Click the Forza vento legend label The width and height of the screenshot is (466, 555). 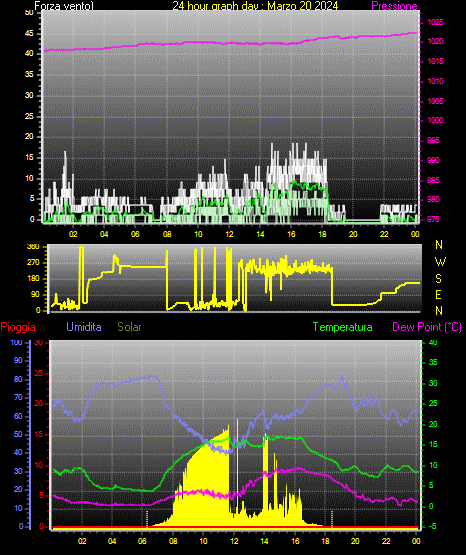pyautogui.click(x=64, y=6)
